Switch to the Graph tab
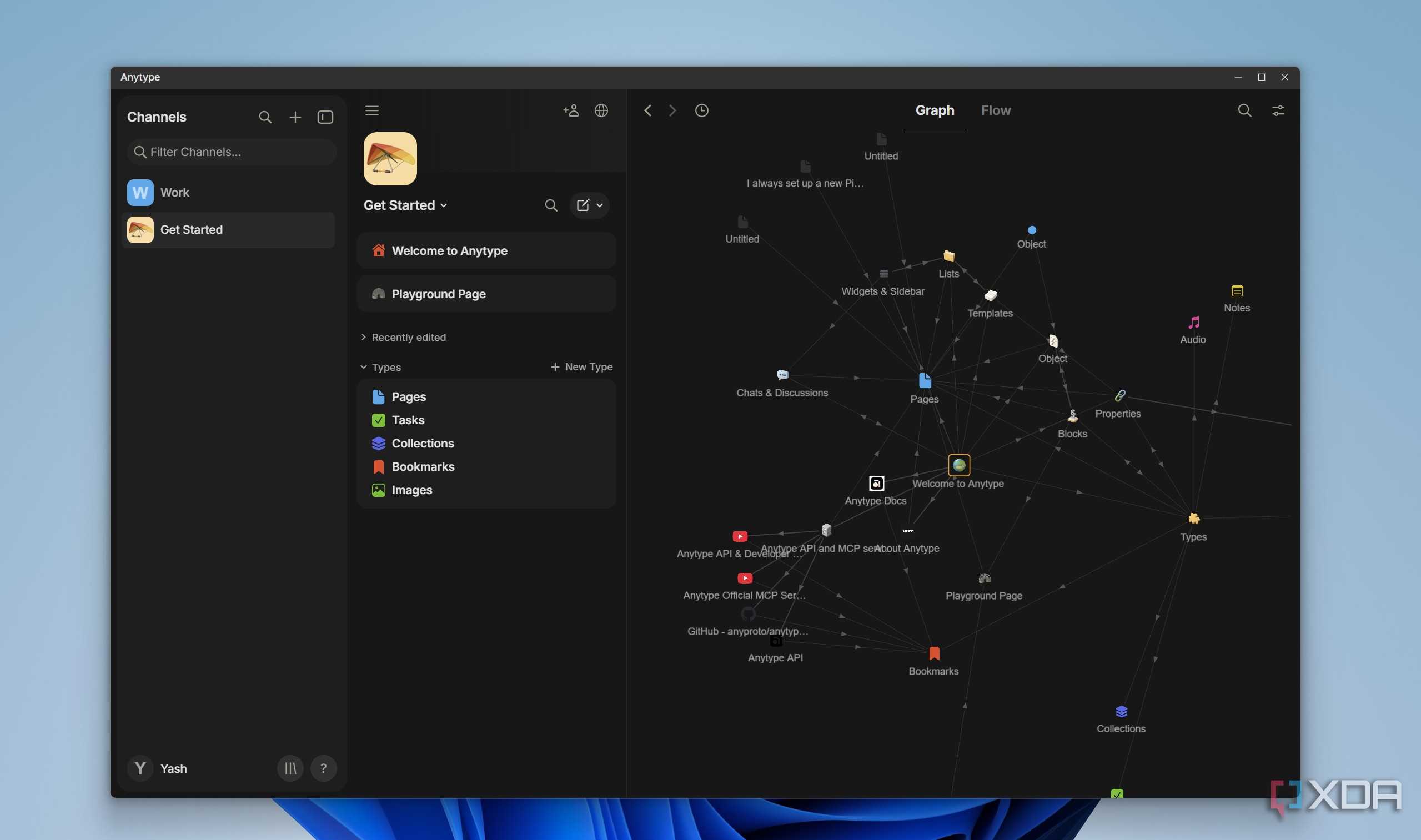This screenshot has height=840, width=1421. pos(935,110)
